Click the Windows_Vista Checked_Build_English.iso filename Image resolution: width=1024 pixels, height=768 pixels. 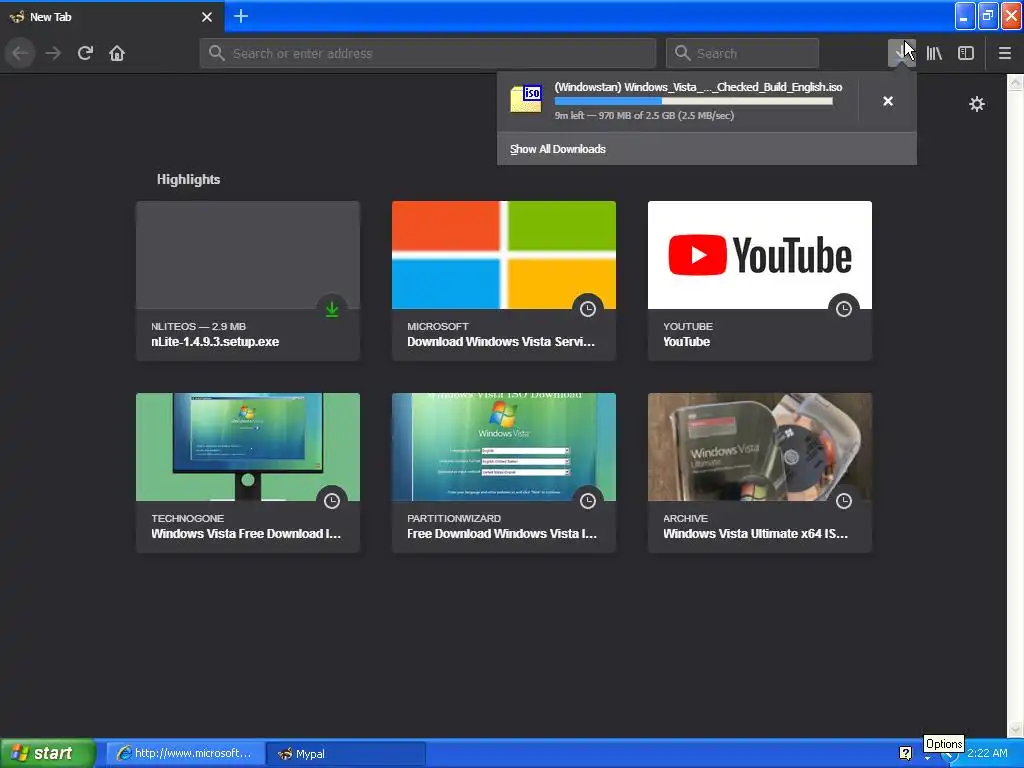[x=698, y=88]
